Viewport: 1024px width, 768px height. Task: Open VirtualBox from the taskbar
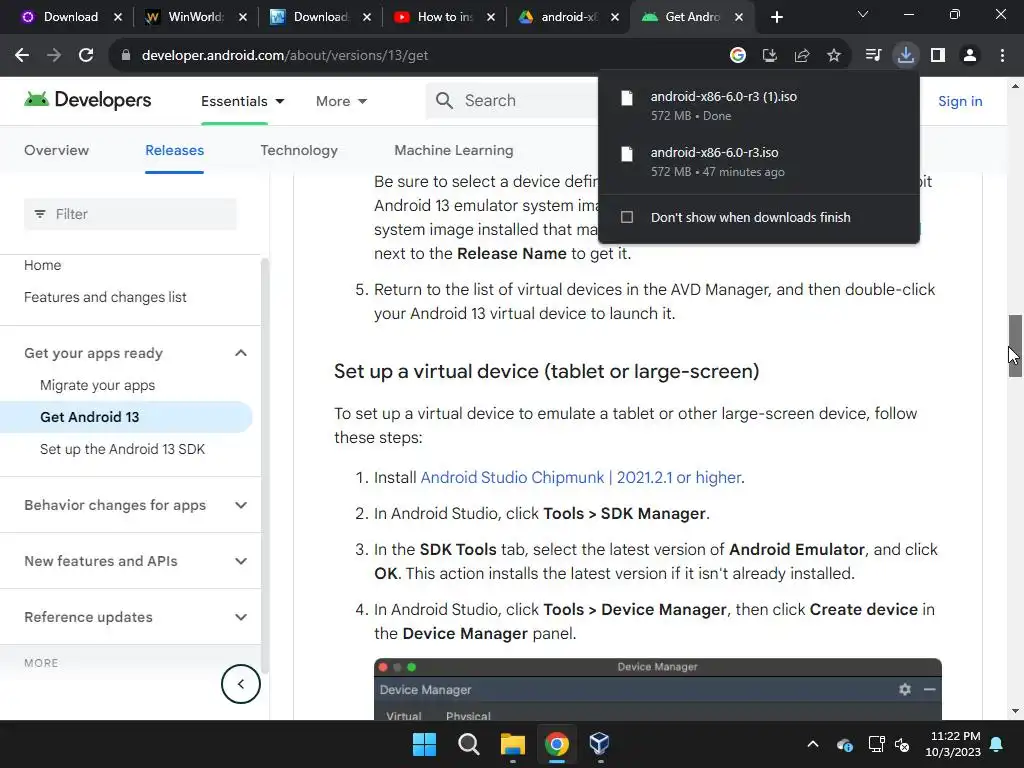tap(600, 744)
